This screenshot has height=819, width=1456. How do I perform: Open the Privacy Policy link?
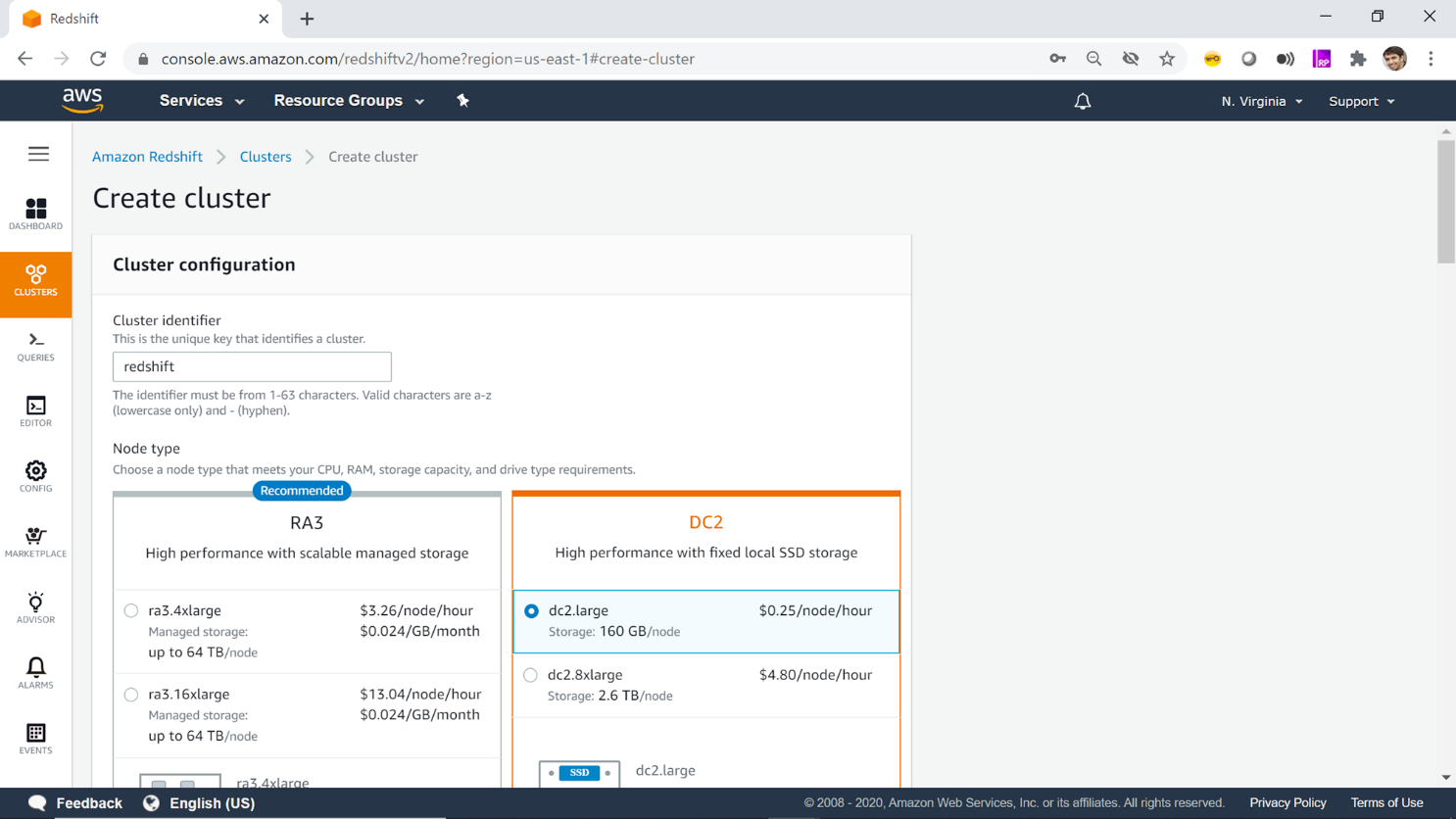tap(1287, 803)
